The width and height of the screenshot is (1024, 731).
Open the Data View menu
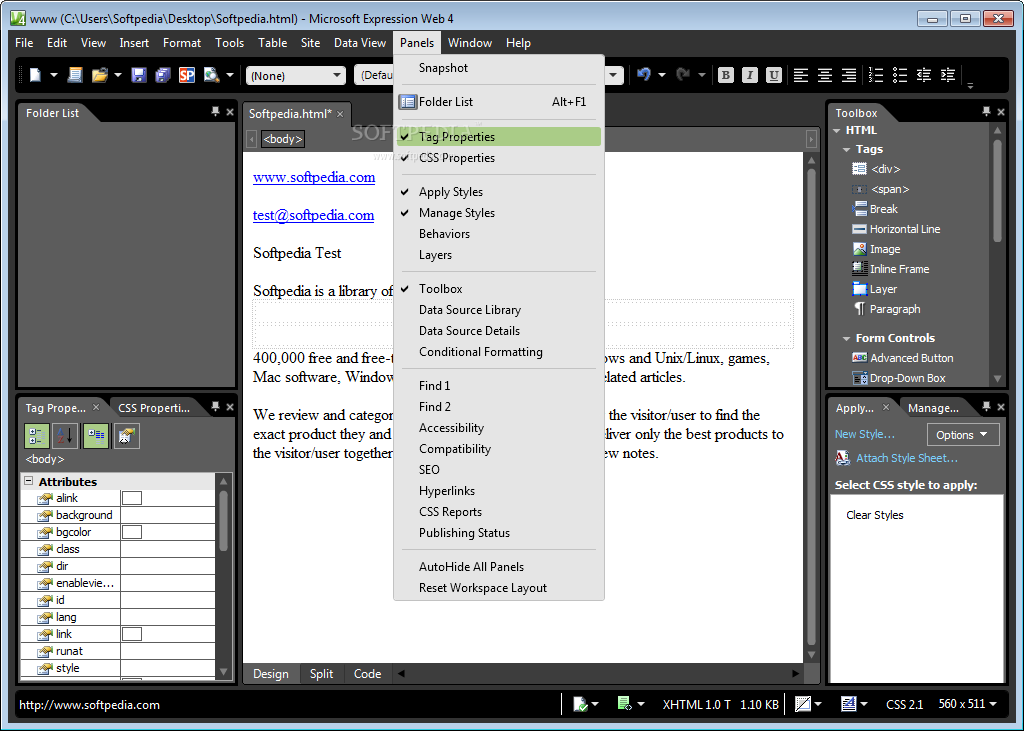click(360, 42)
